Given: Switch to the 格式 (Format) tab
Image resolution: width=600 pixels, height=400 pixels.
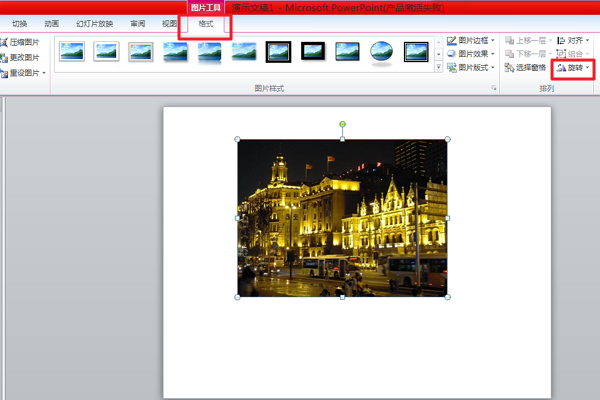Looking at the screenshot, I should point(204,22).
